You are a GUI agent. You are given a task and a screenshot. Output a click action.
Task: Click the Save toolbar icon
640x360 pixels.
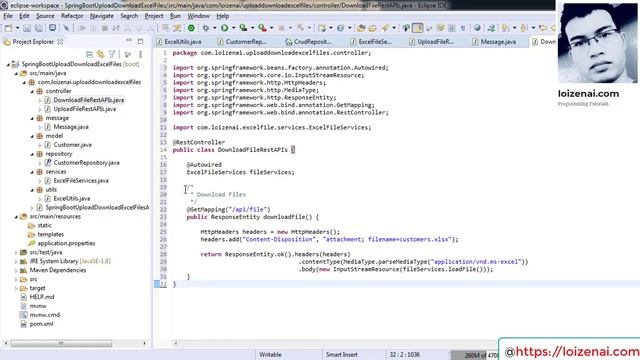(27, 28)
